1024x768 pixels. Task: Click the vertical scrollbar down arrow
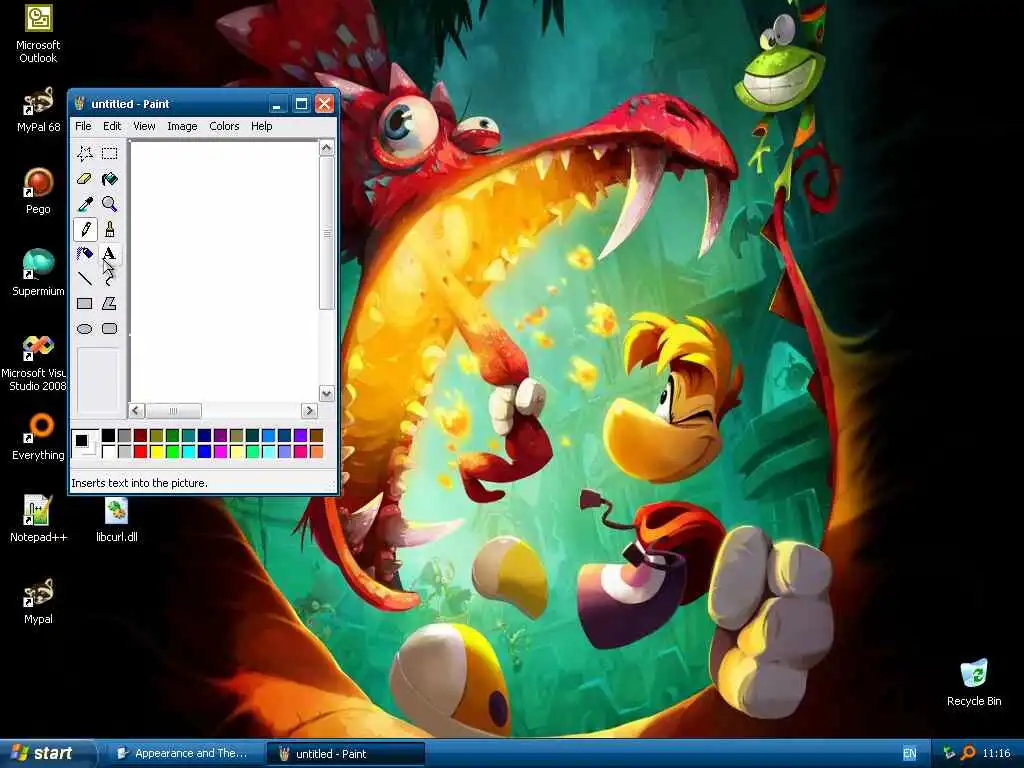tap(327, 393)
